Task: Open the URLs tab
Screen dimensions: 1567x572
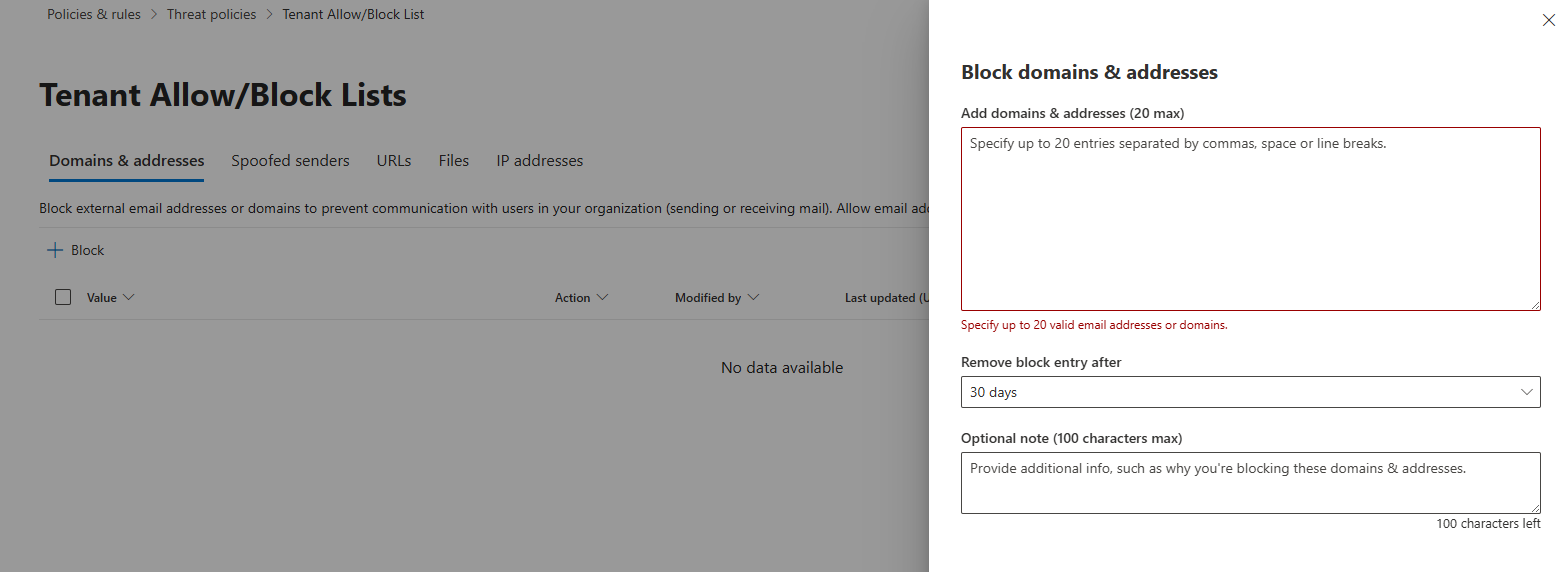Action: 394,161
